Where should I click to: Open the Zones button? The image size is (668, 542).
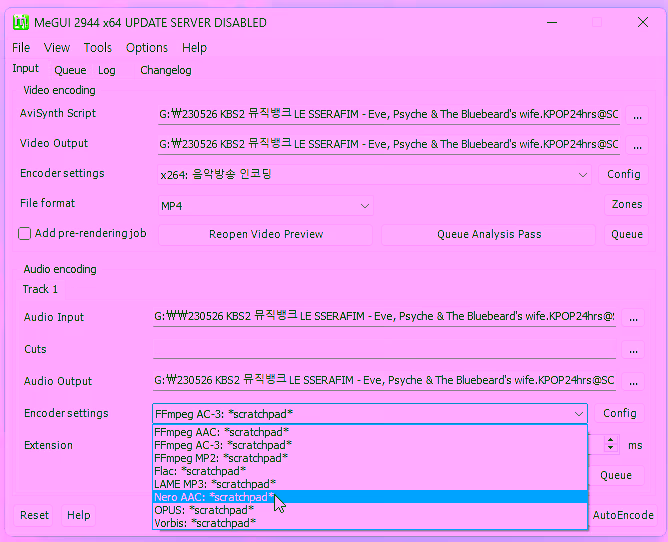tap(626, 205)
